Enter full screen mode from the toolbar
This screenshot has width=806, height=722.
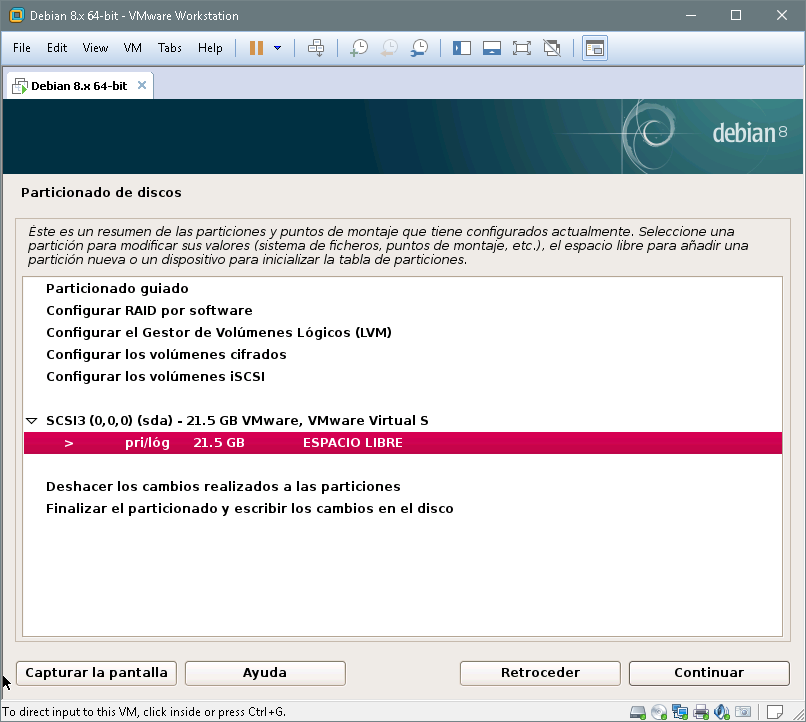pos(521,48)
